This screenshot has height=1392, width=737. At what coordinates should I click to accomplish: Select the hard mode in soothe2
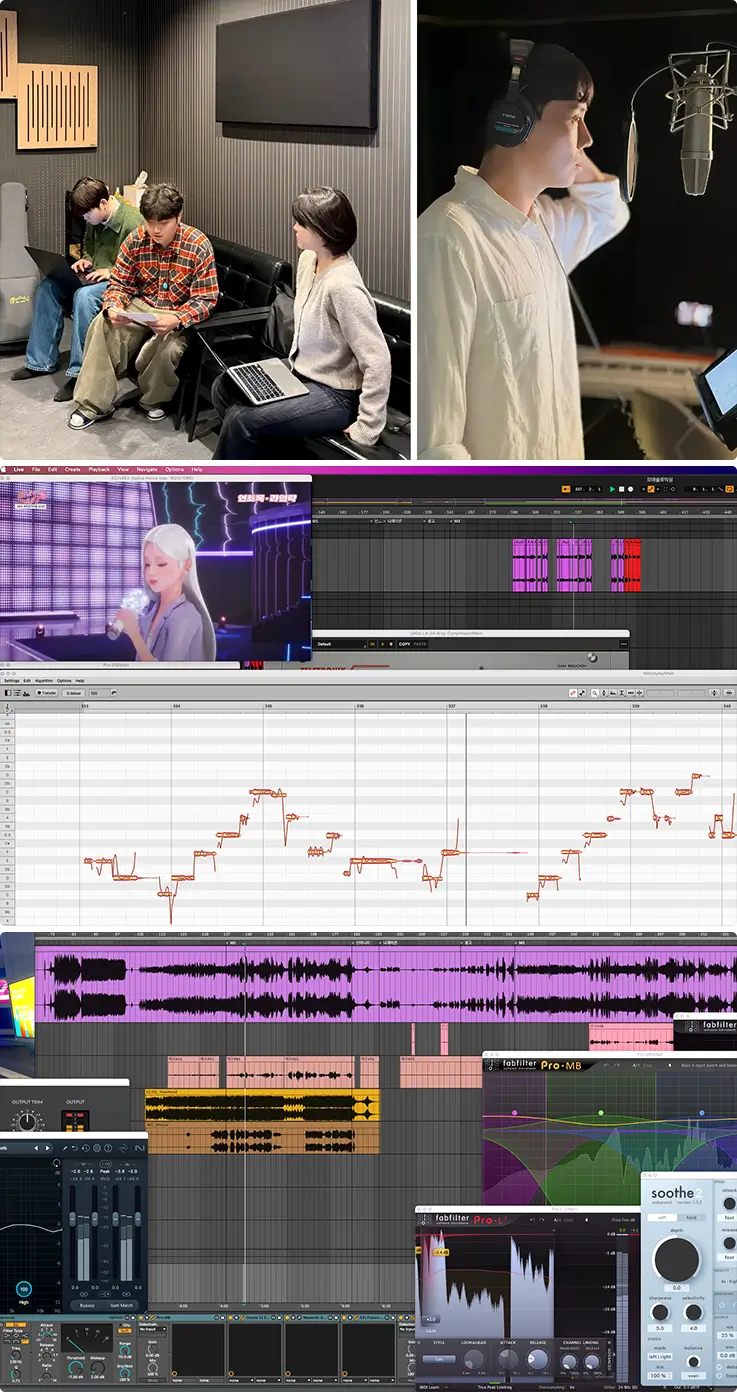pyautogui.click(x=691, y=1217)
